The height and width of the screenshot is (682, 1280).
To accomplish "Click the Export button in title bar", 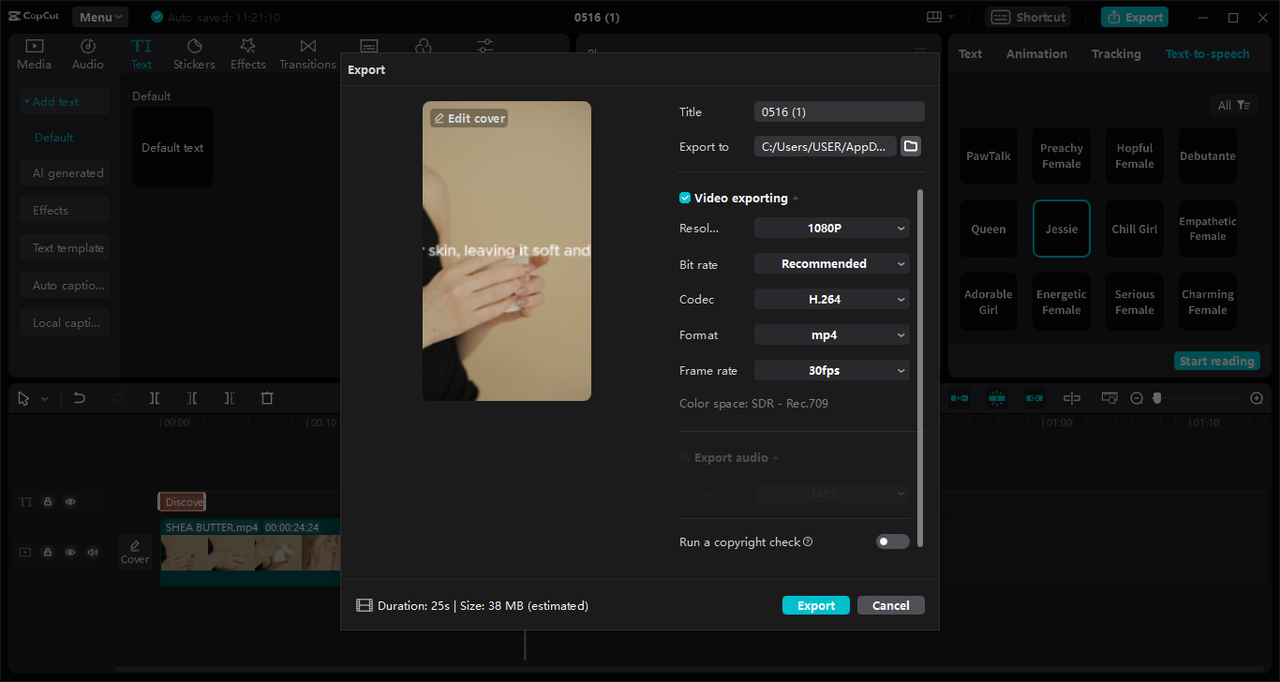I will [x=1134, y=17].
